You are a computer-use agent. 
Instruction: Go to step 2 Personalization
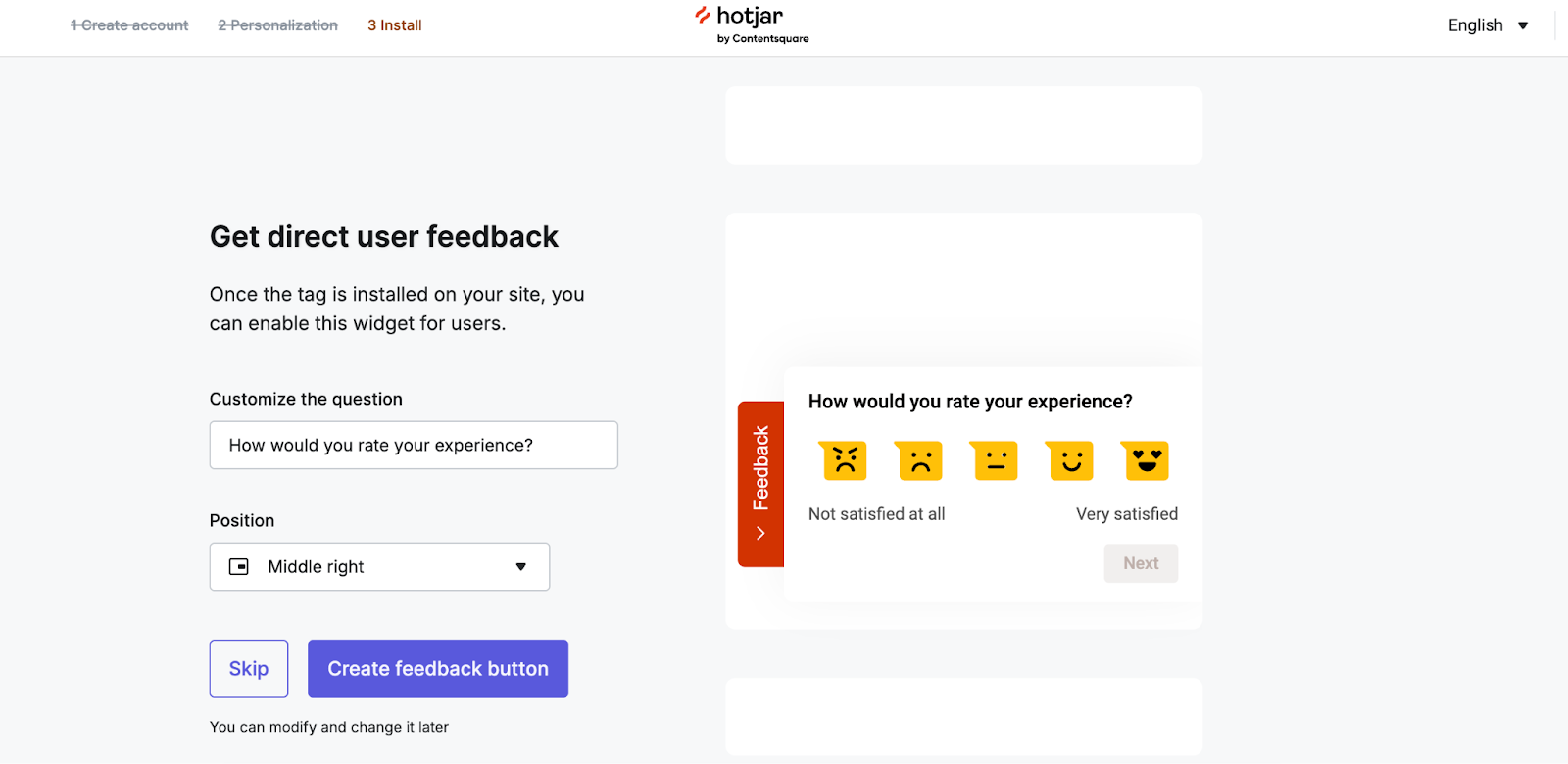click(x=277, y=25)
